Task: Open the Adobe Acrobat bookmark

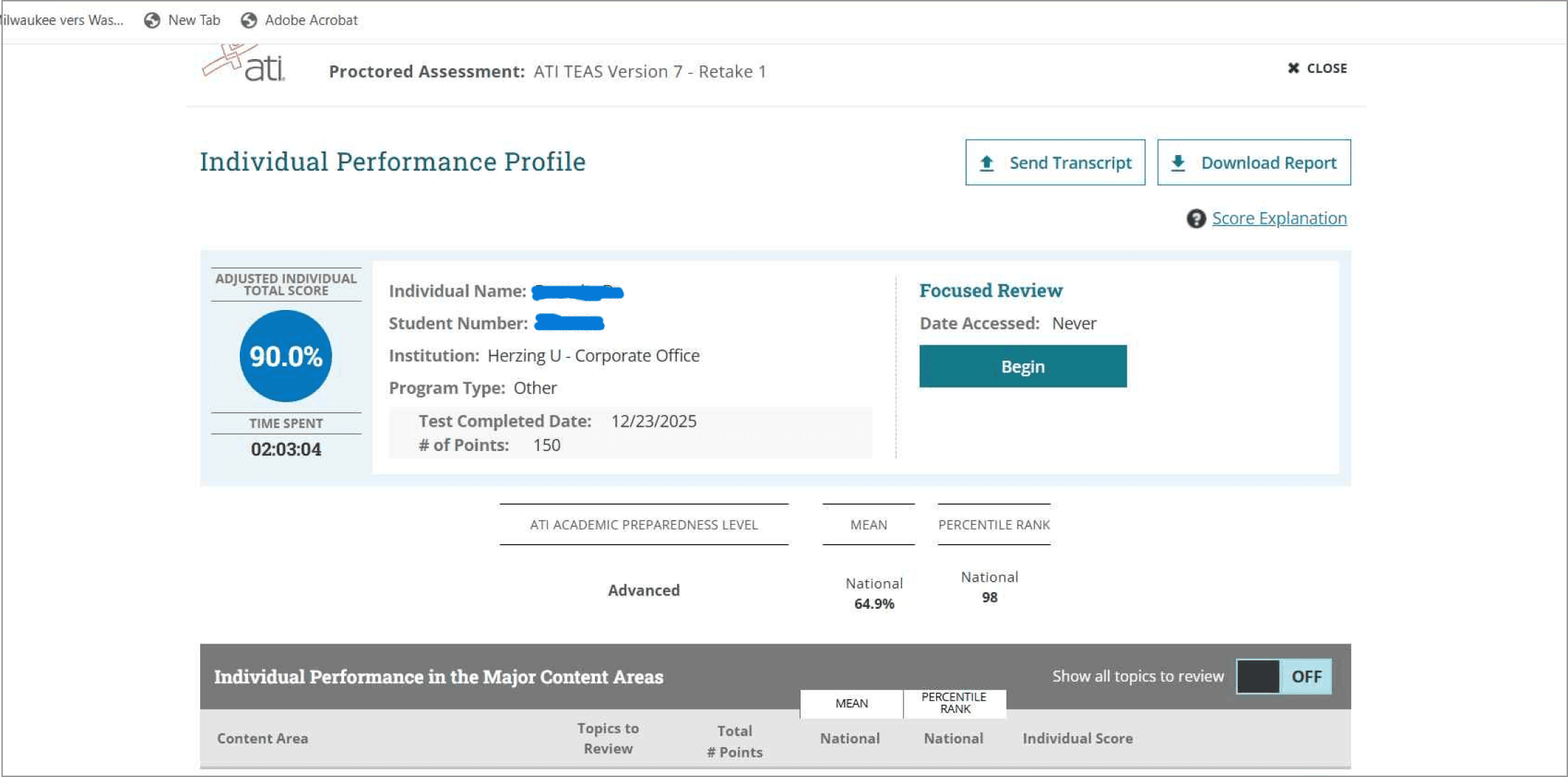Action: (x=311, y=20)
